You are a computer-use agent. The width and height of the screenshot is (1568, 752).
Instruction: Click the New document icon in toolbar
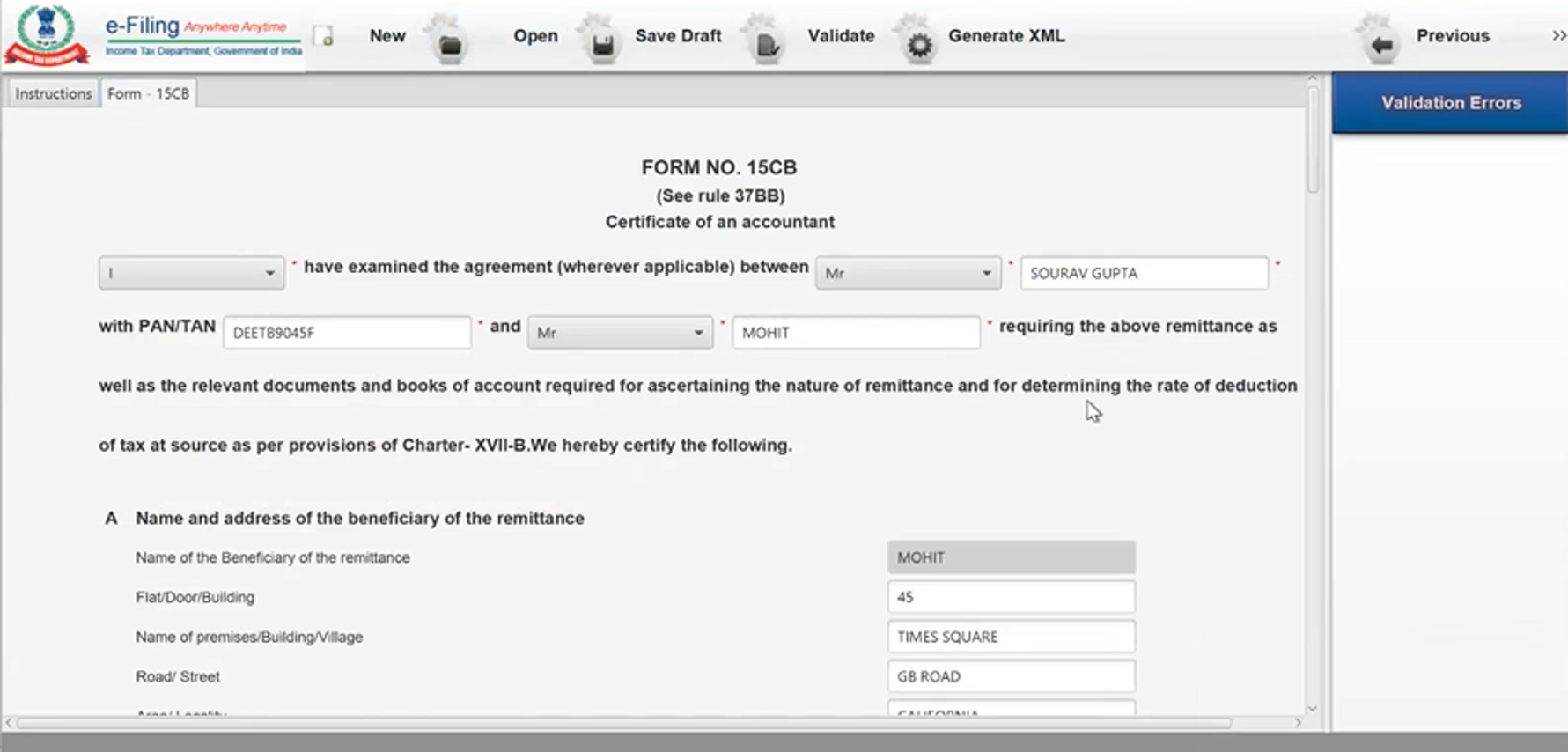point(324,36)
